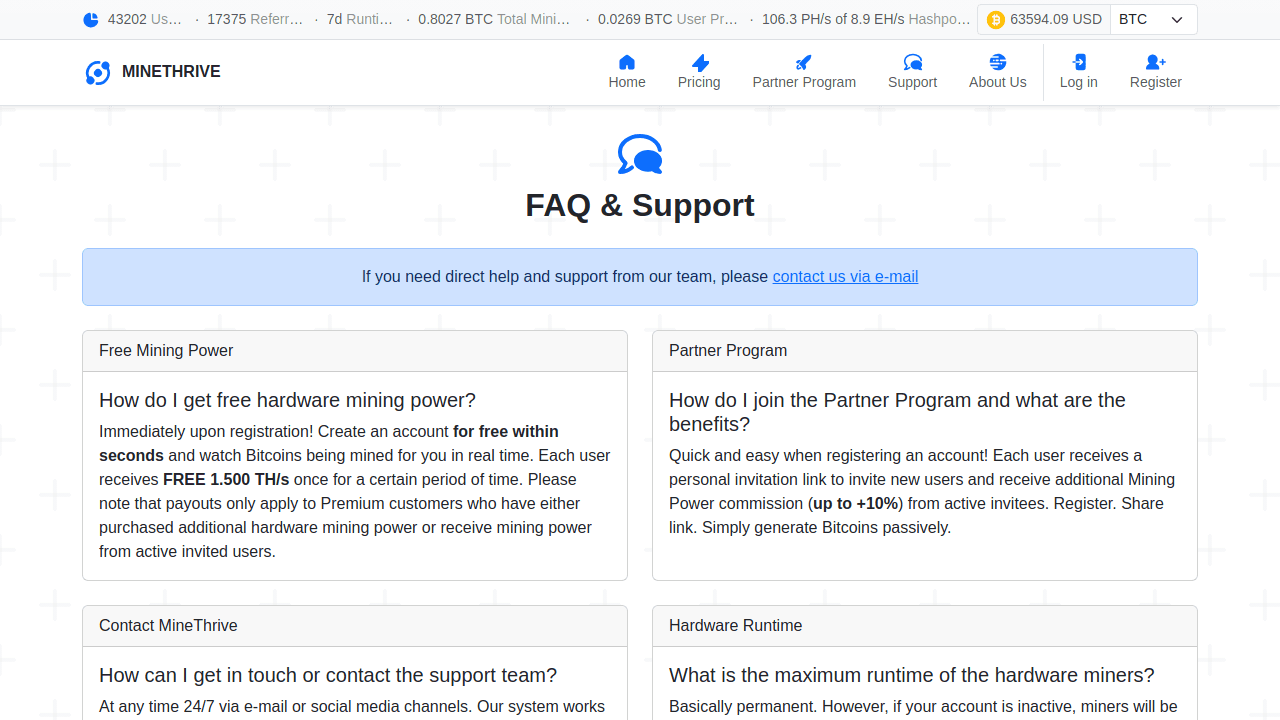Click the hashpower stats in top bar
The width and height of the screenshot is (1280, 720).
[866, 19]
